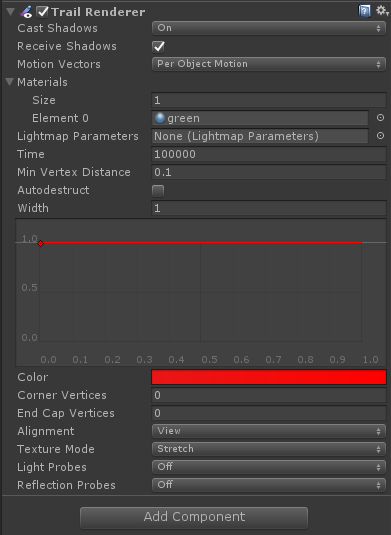Click the Lightmap Parameters label
Viewport: 391px width, 535px height.
(x=78, y=136)
